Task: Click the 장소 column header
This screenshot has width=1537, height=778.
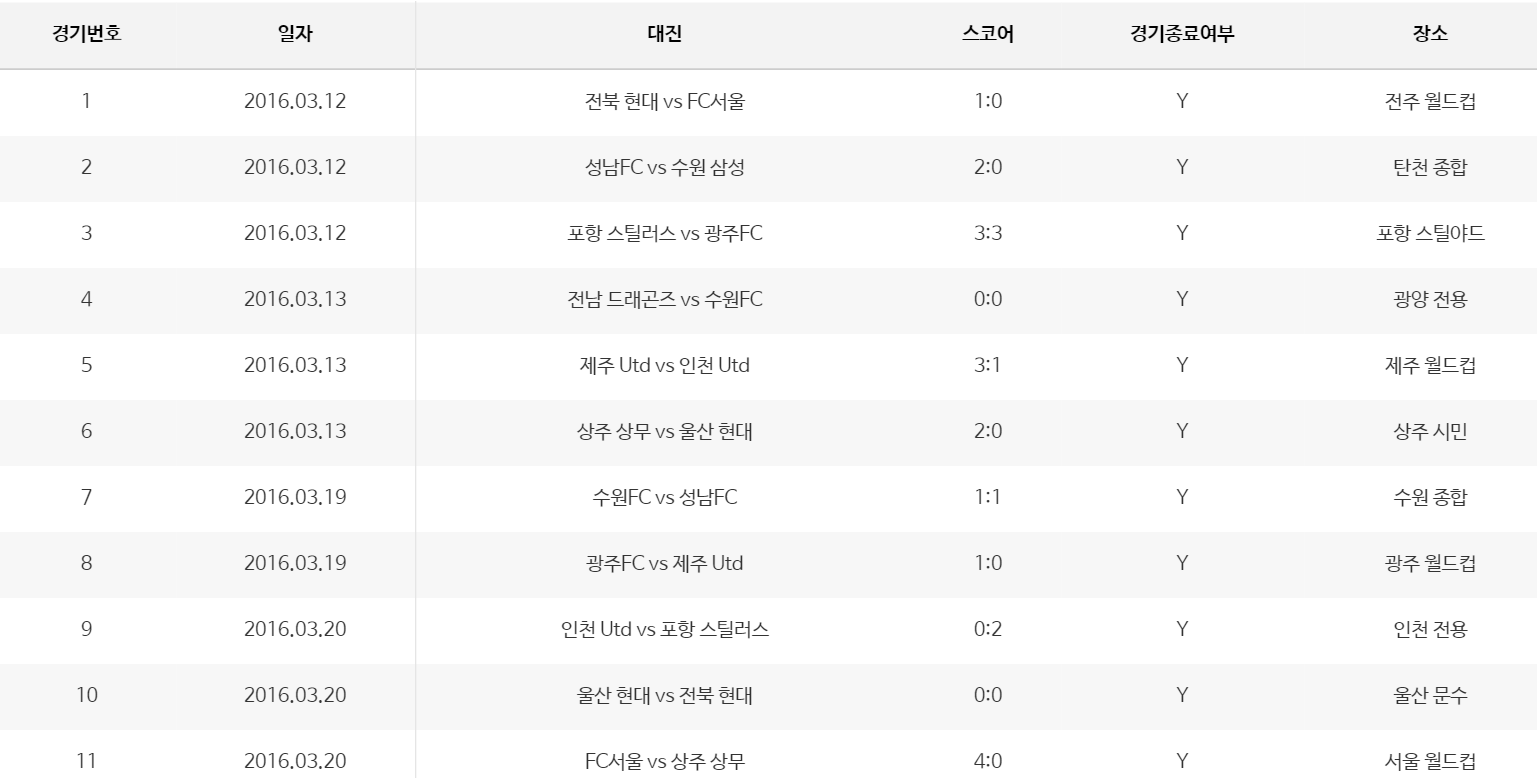Action: coord(1430,33)
